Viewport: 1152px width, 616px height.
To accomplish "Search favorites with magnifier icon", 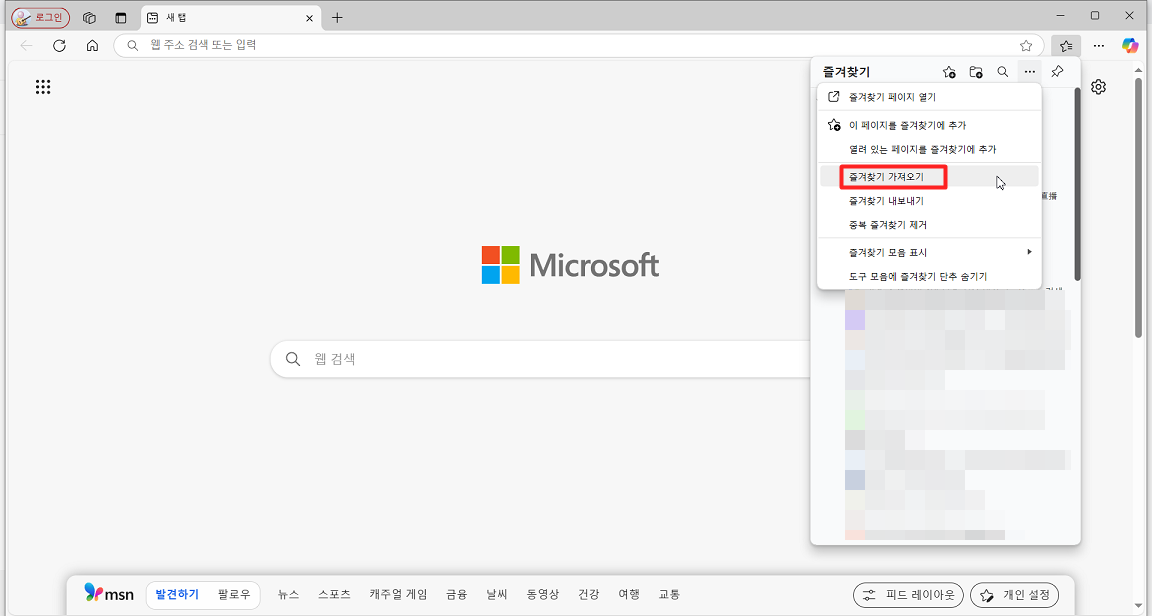I will 1002,72.
